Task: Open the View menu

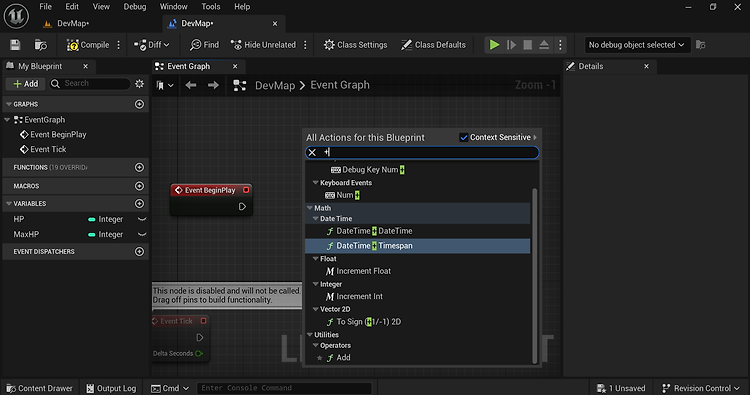Action: click(101, 7)
